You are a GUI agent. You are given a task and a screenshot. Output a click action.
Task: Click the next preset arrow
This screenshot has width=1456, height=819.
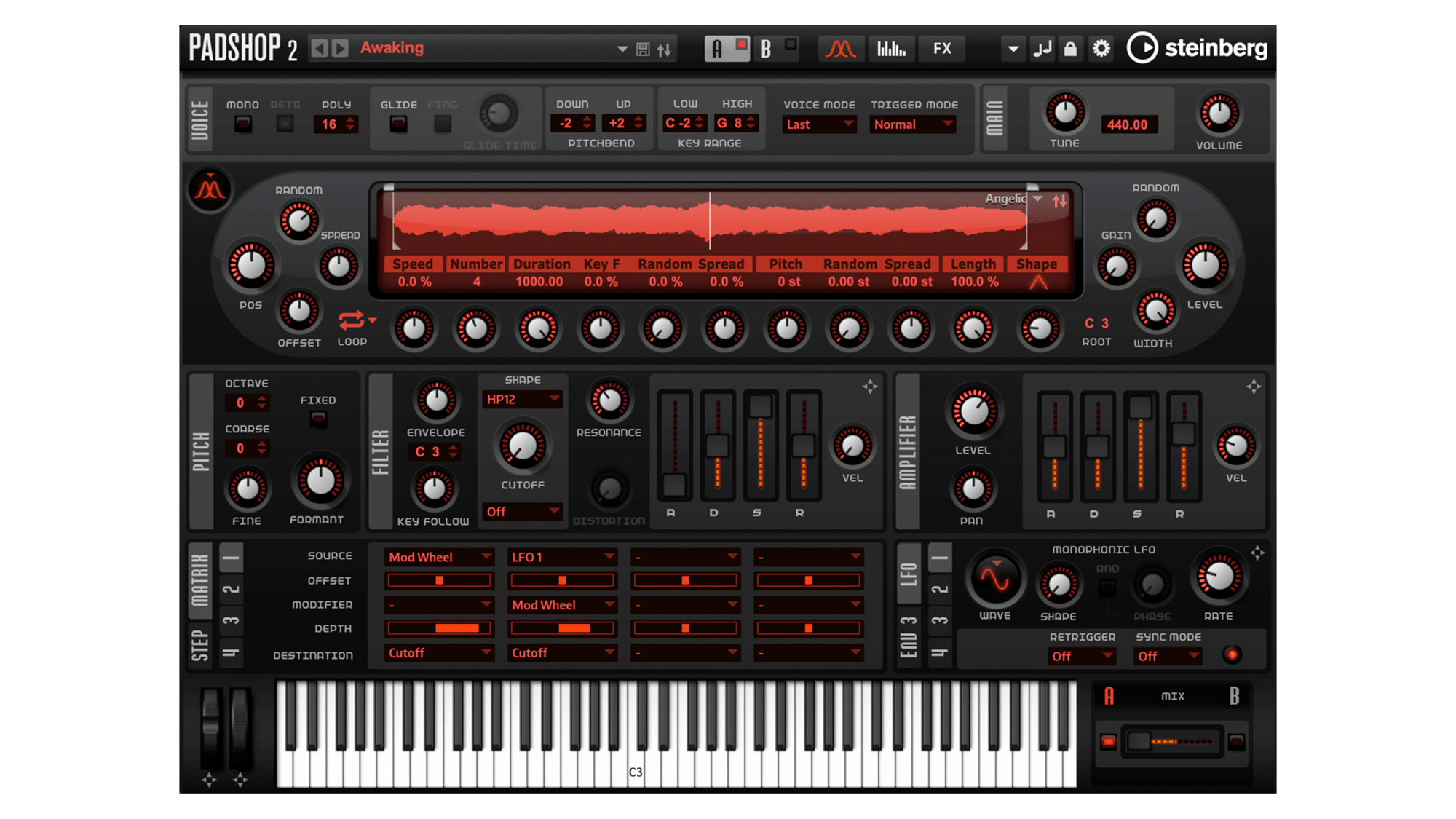[x=340, y=48]
